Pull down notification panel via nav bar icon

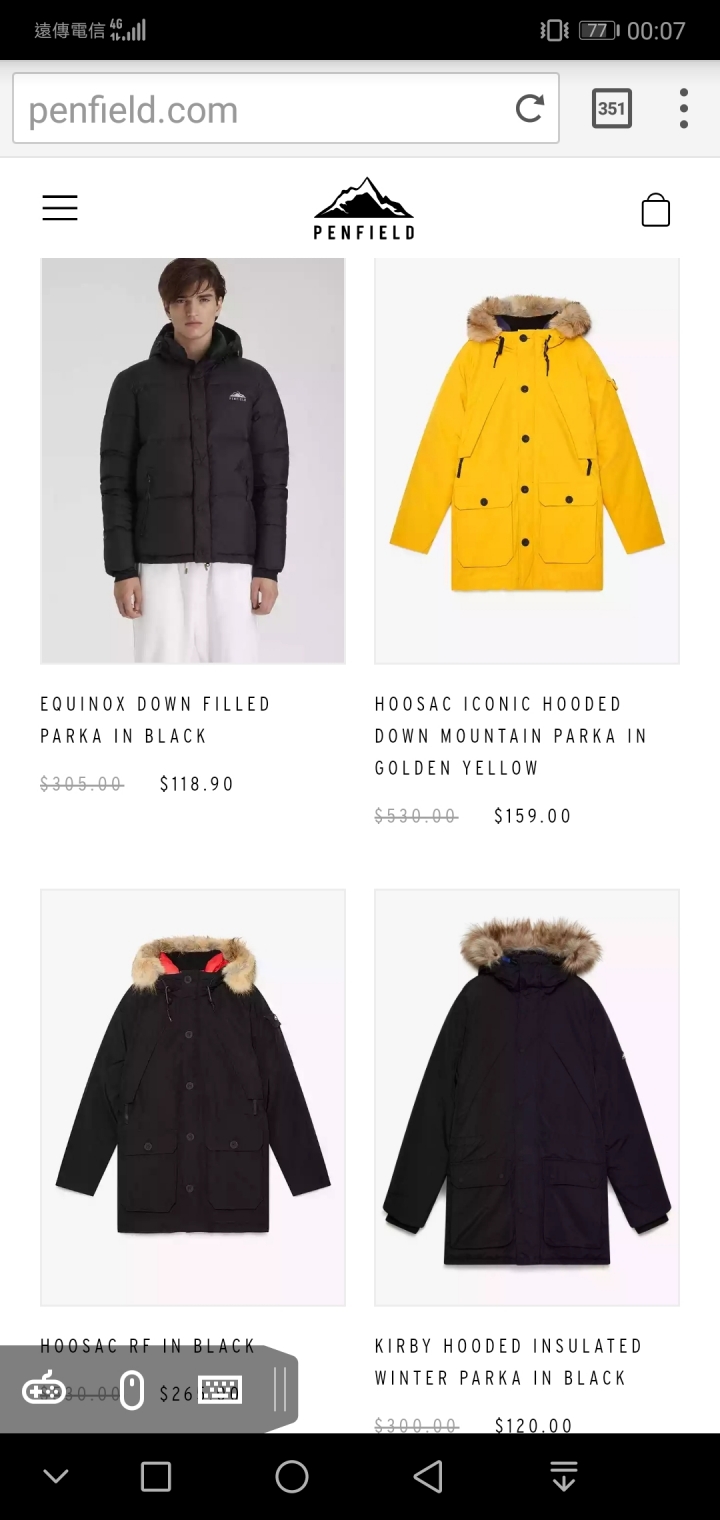click(x=564, y=1476)
